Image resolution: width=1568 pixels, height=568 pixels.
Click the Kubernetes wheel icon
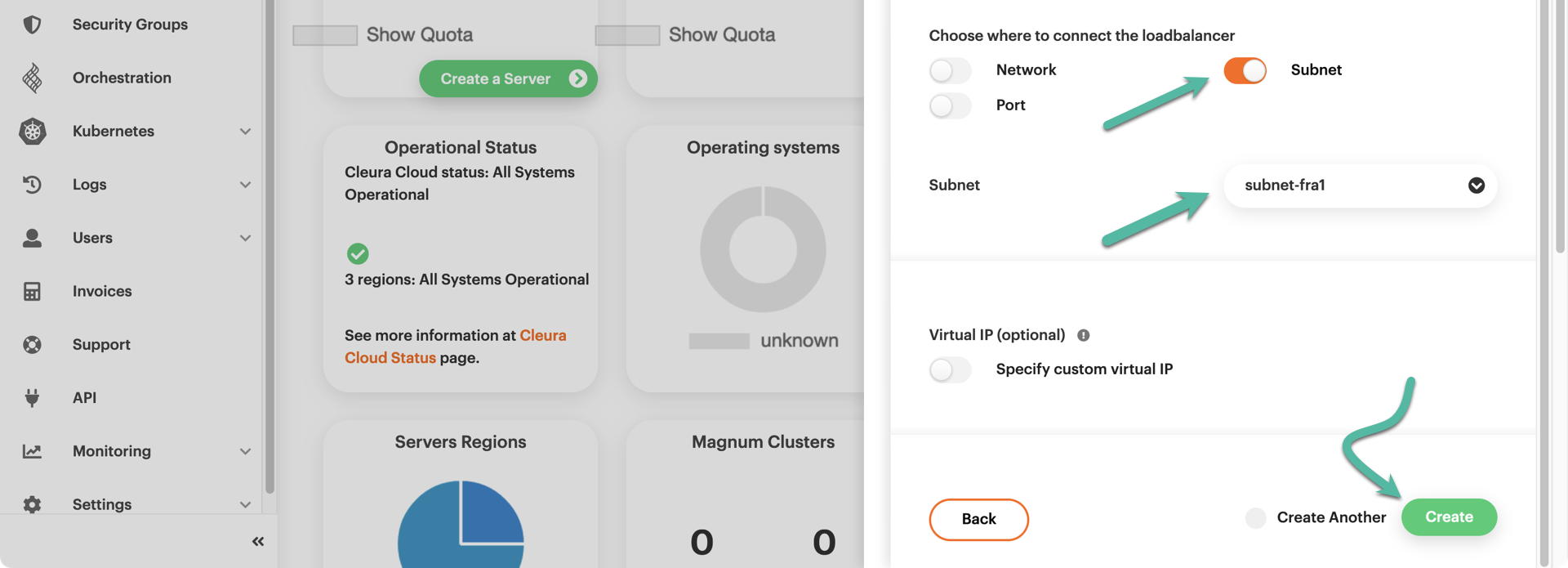(x=32, y=131)
